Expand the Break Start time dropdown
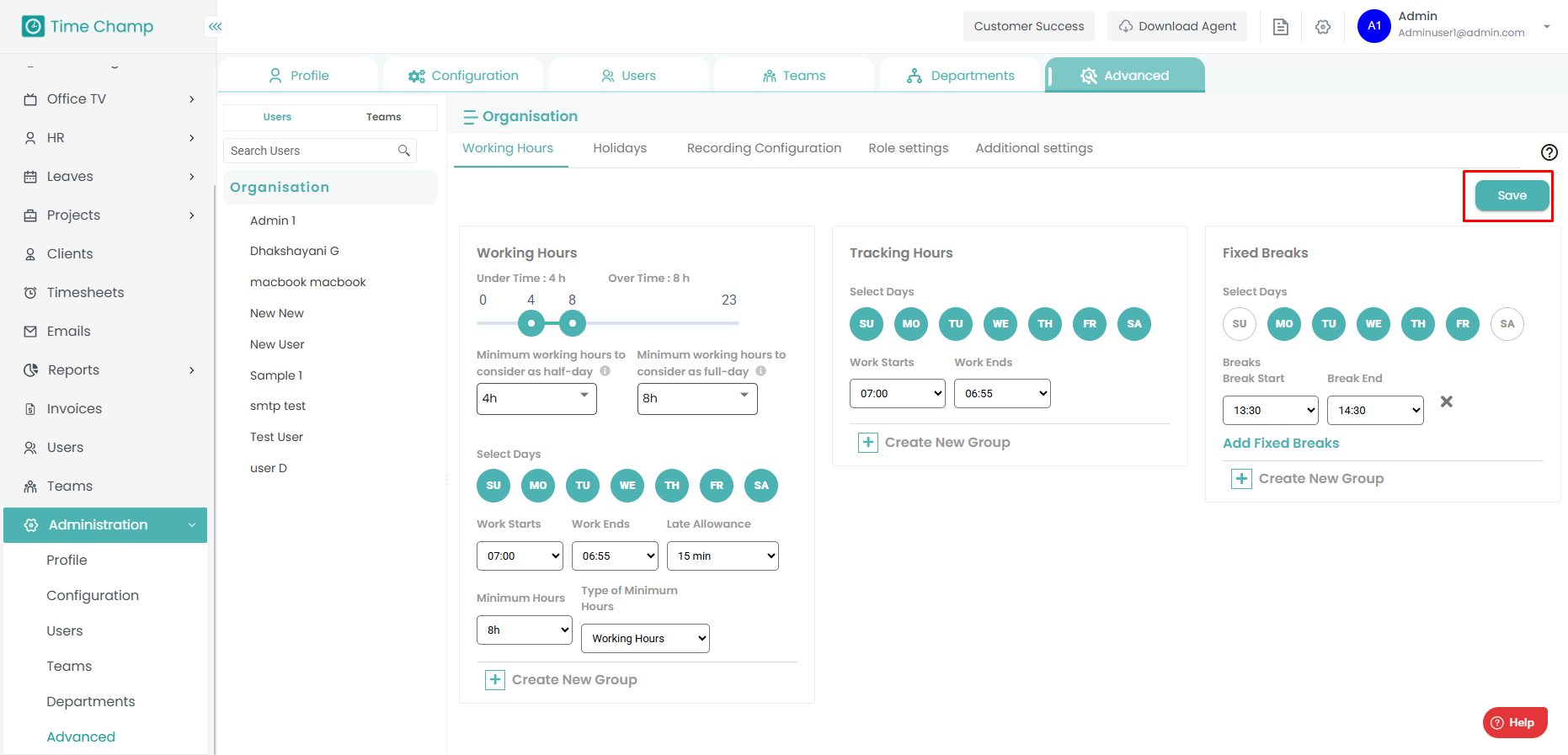This screenshot has width=1568, height=755. (1270, 411)
